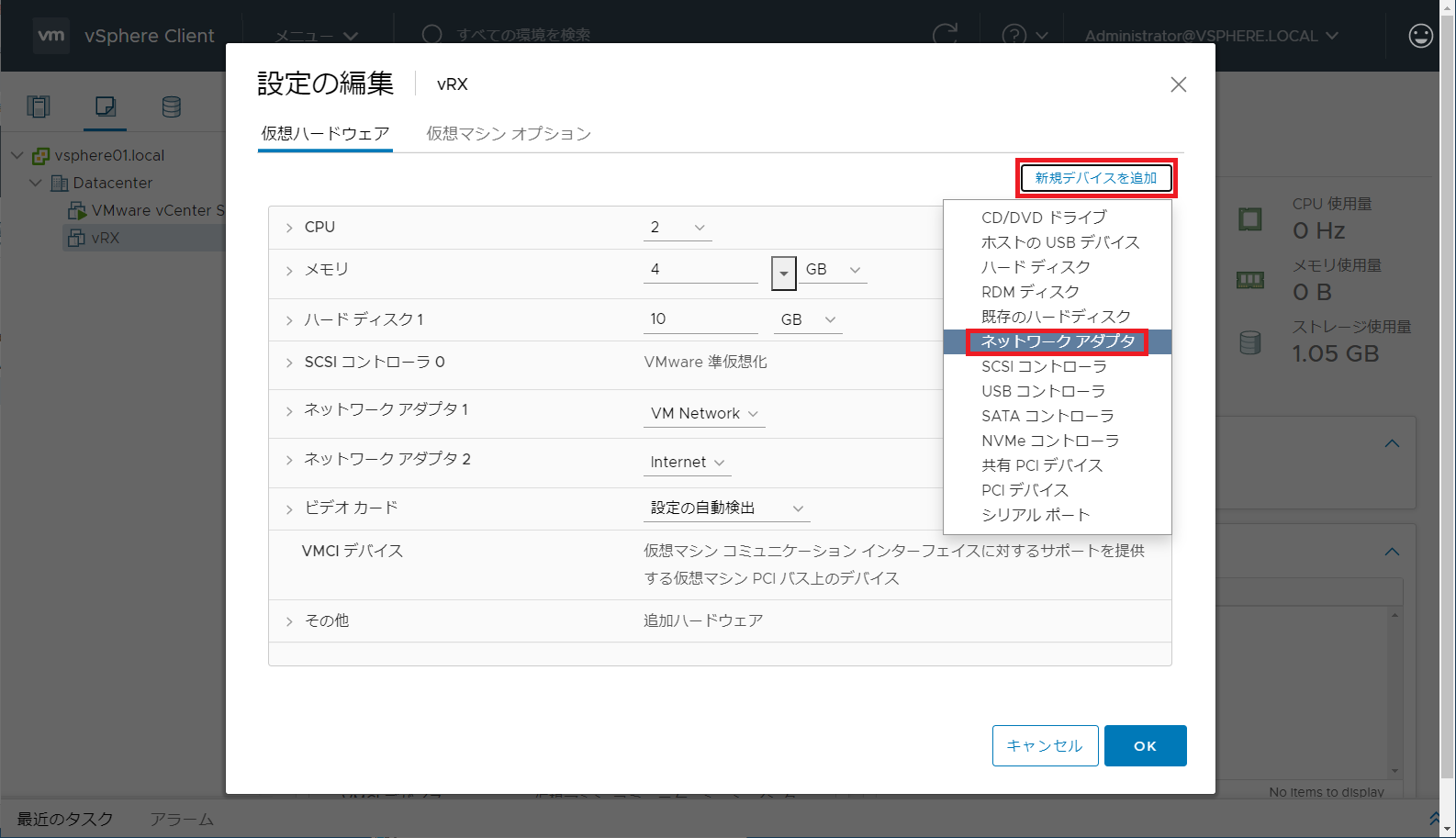This screenshot has width=1456, height=838.
Task: Switch to the 仮想マシン オプション tab
Action: [509, 134]
